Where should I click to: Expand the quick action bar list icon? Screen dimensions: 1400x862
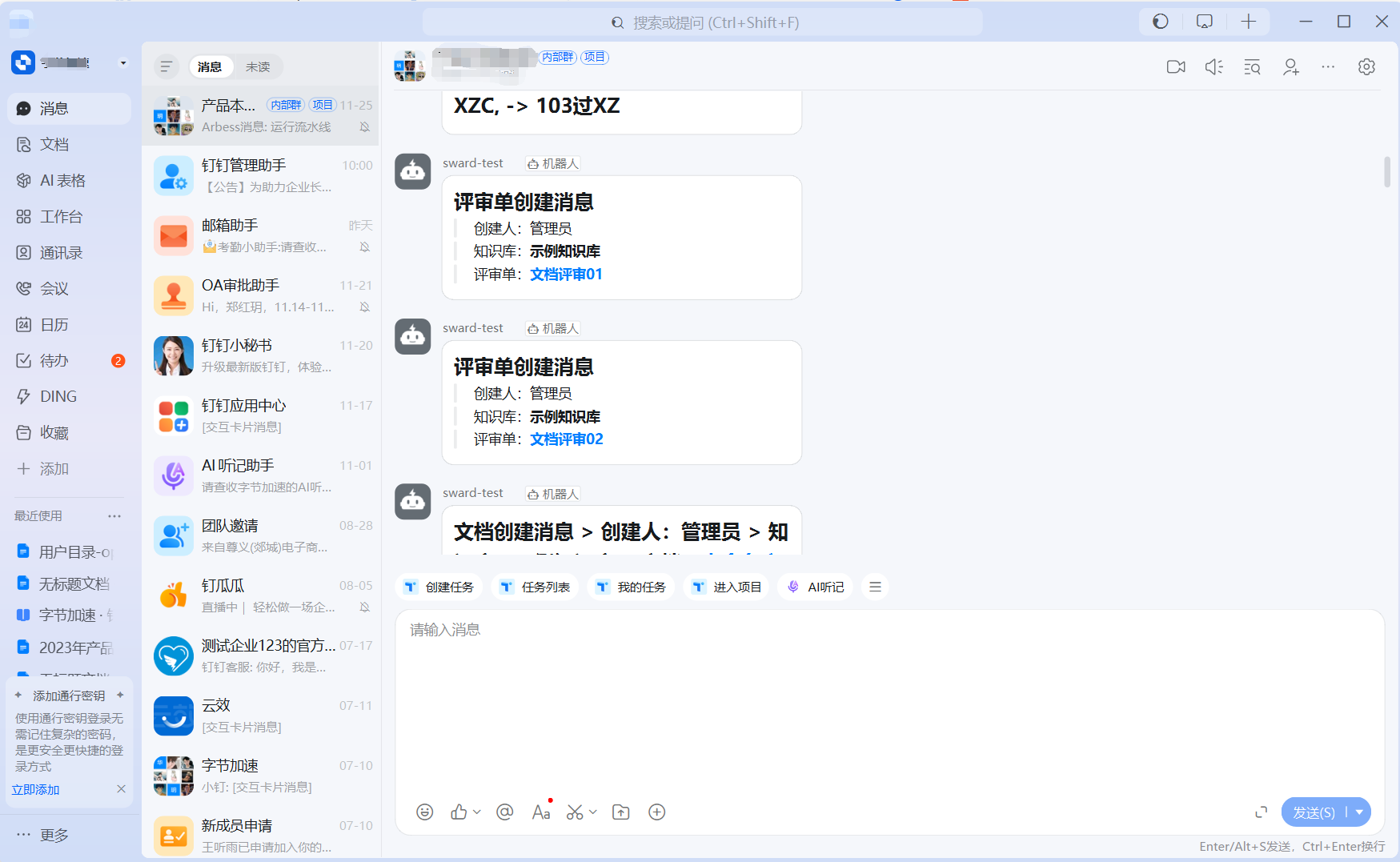[x=875, y=587]
